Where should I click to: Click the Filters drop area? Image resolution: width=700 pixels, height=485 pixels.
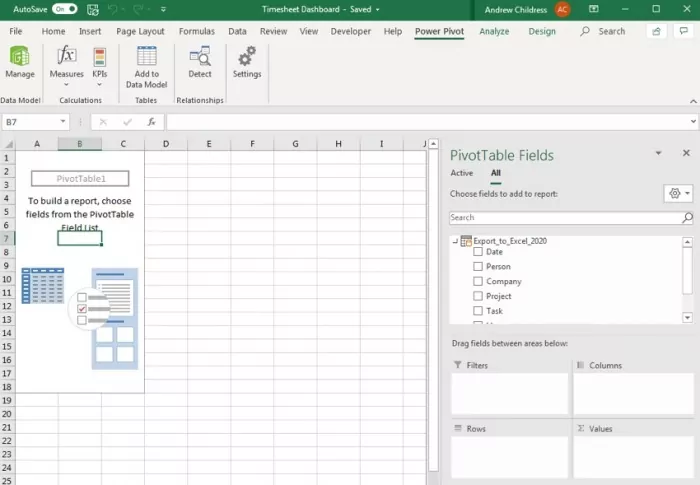509,393
